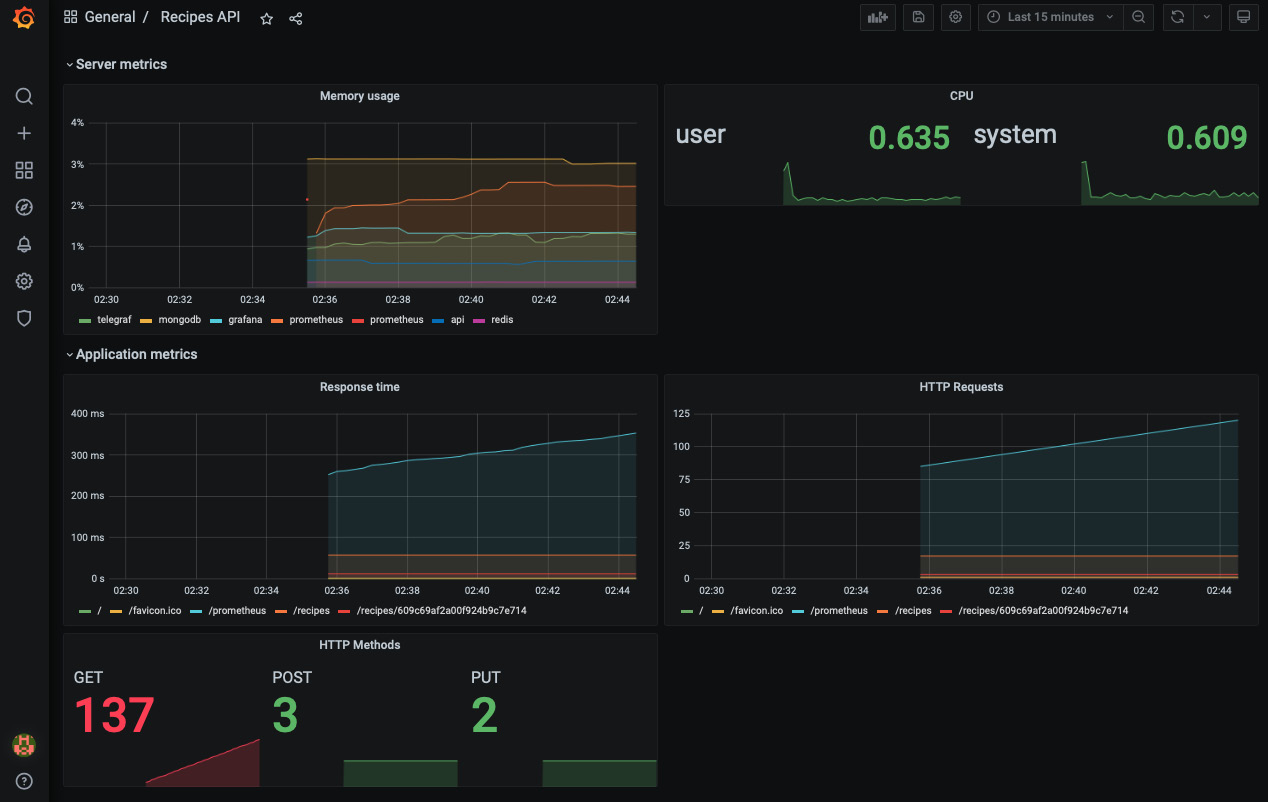
Task: Click the 4% axis label in Memory usage
Action: [x=77, y=123]
